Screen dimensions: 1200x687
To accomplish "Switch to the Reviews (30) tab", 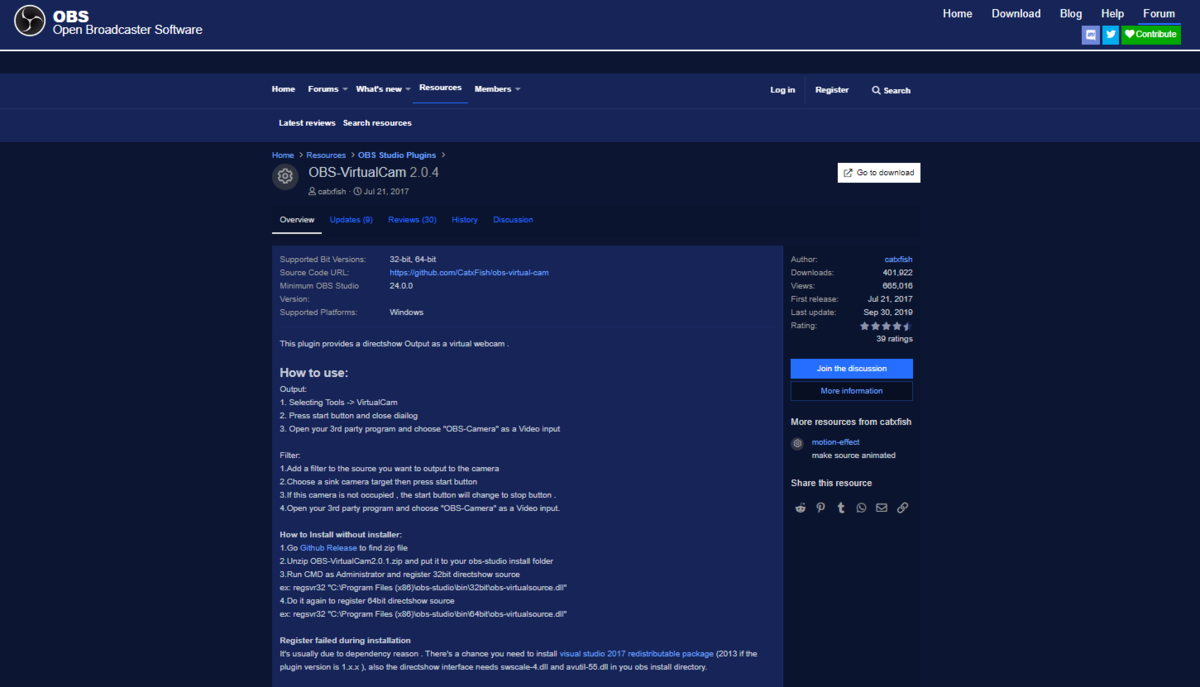I will [x=412, y=219].
